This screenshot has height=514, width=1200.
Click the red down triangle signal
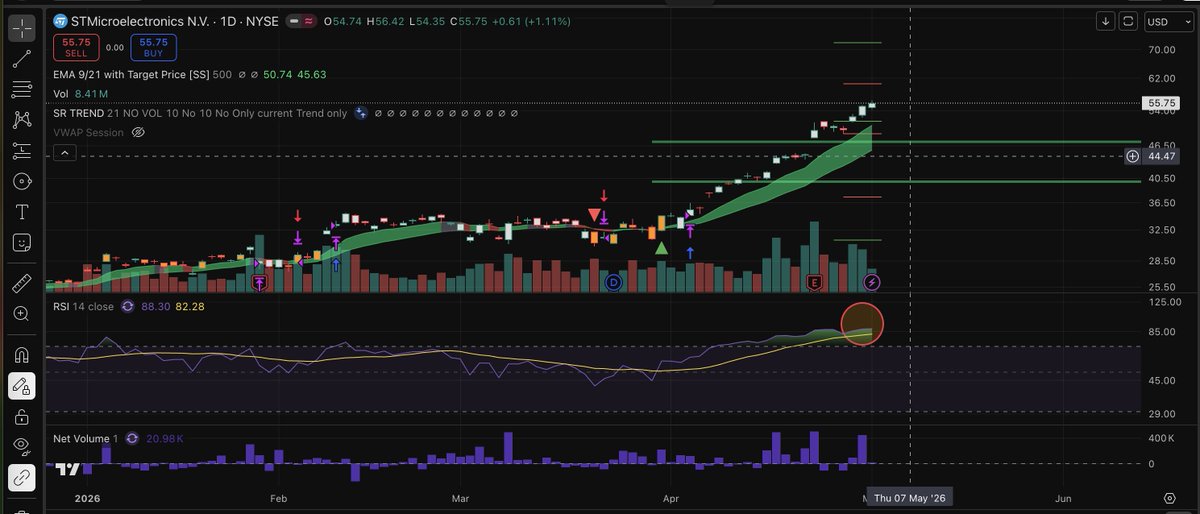[594, 215]
